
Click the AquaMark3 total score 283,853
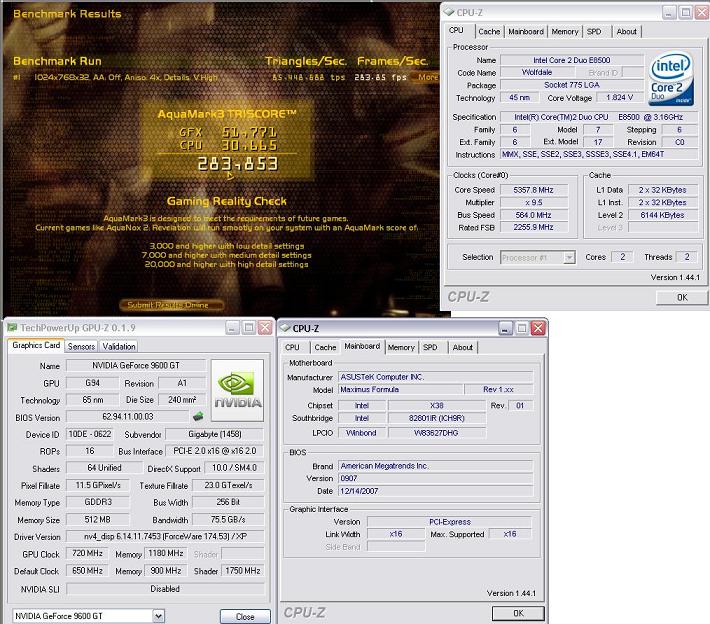238,164
